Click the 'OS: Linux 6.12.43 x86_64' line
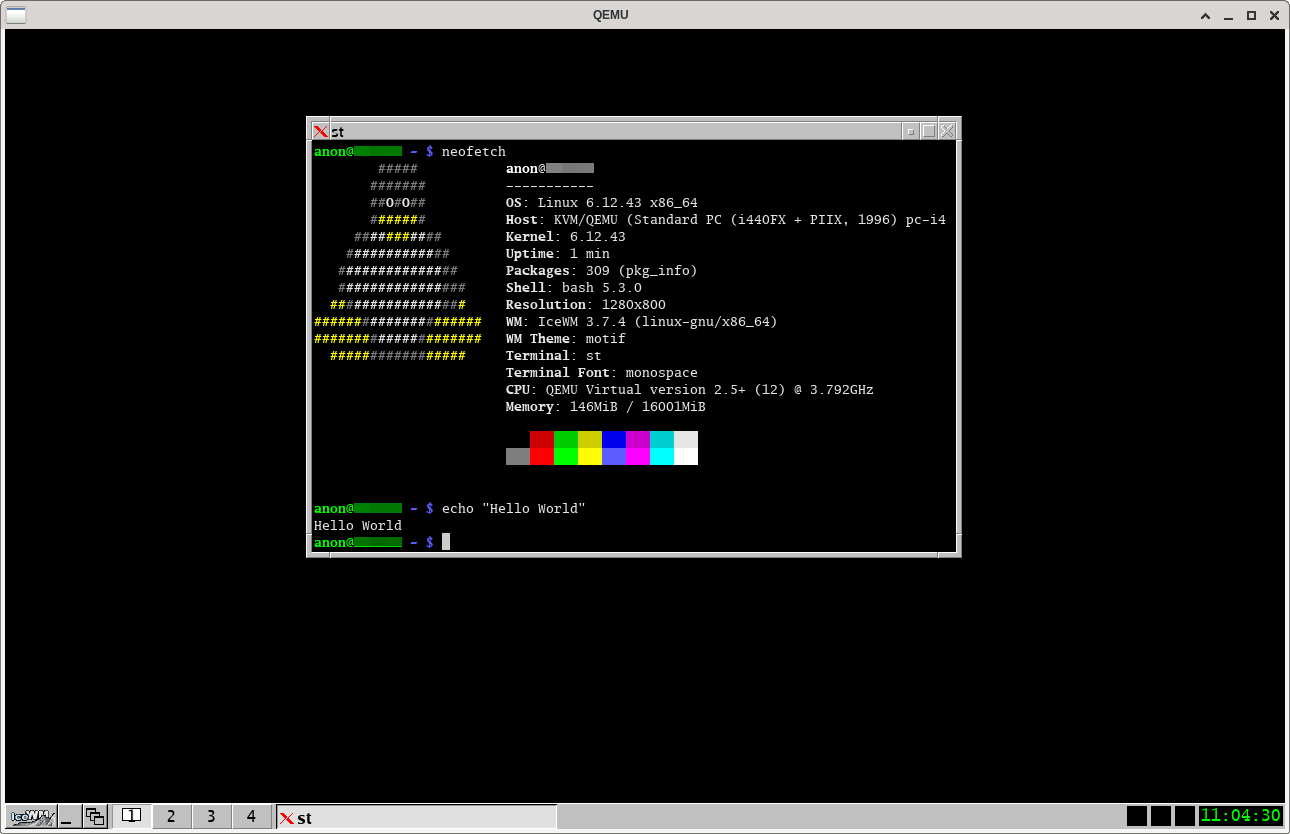The height and width of the screenshot is (834, 1290). click(602, 203)
